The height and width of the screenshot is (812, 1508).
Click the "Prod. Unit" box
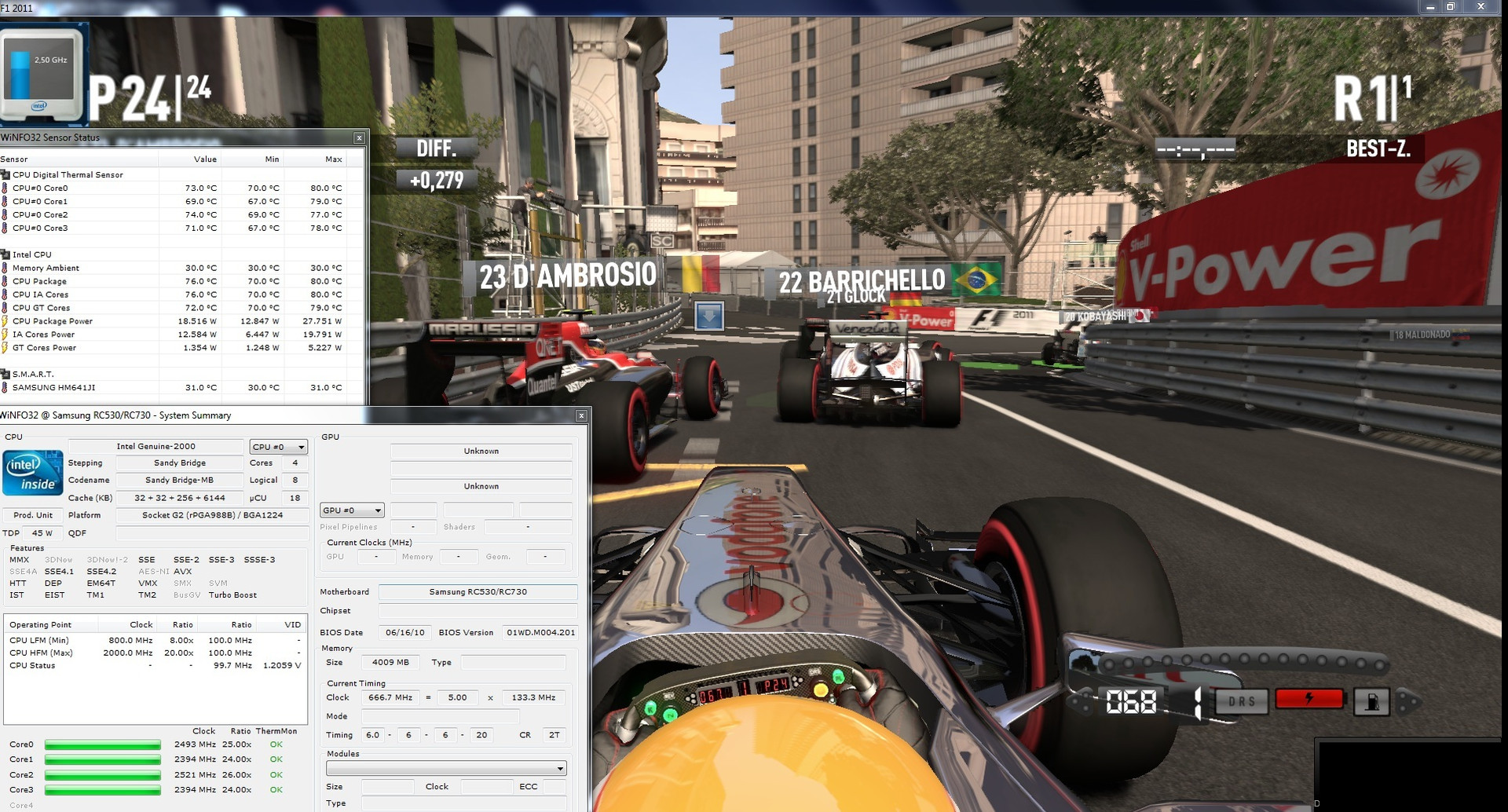[33, 515]
